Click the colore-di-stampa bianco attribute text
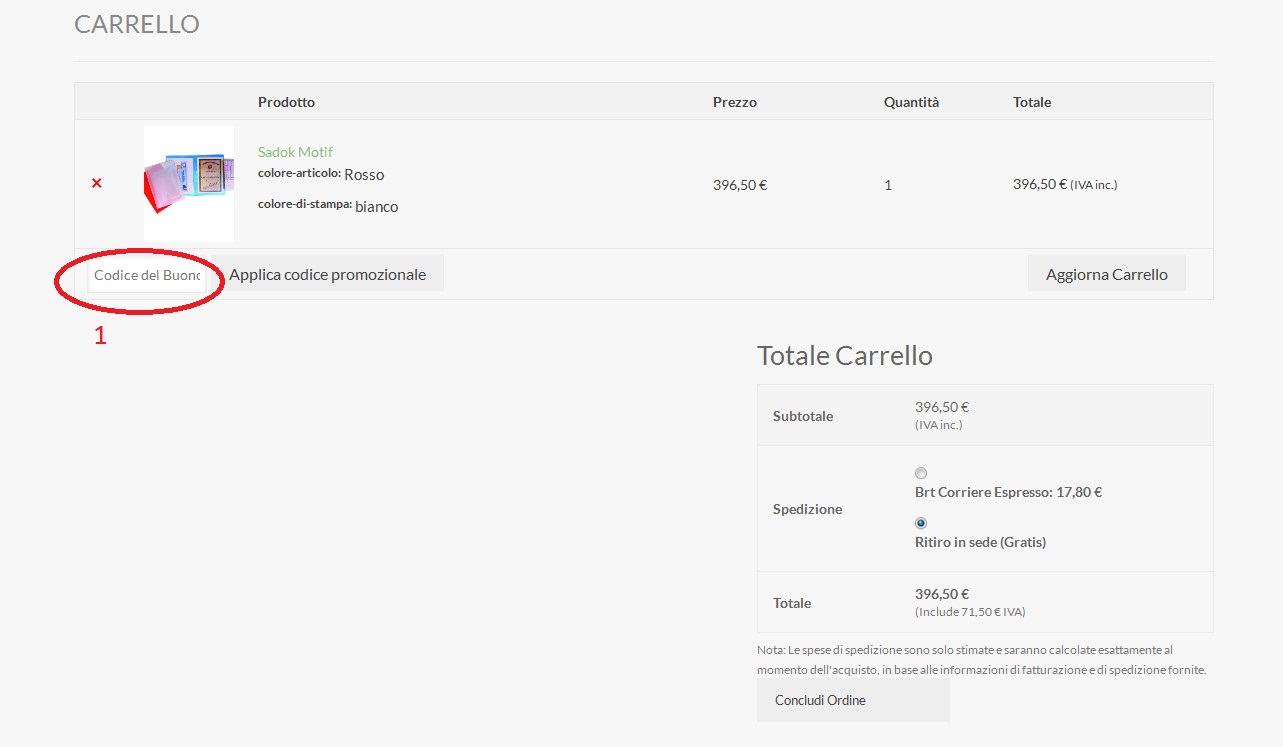1283x747 pixels. 328,206
